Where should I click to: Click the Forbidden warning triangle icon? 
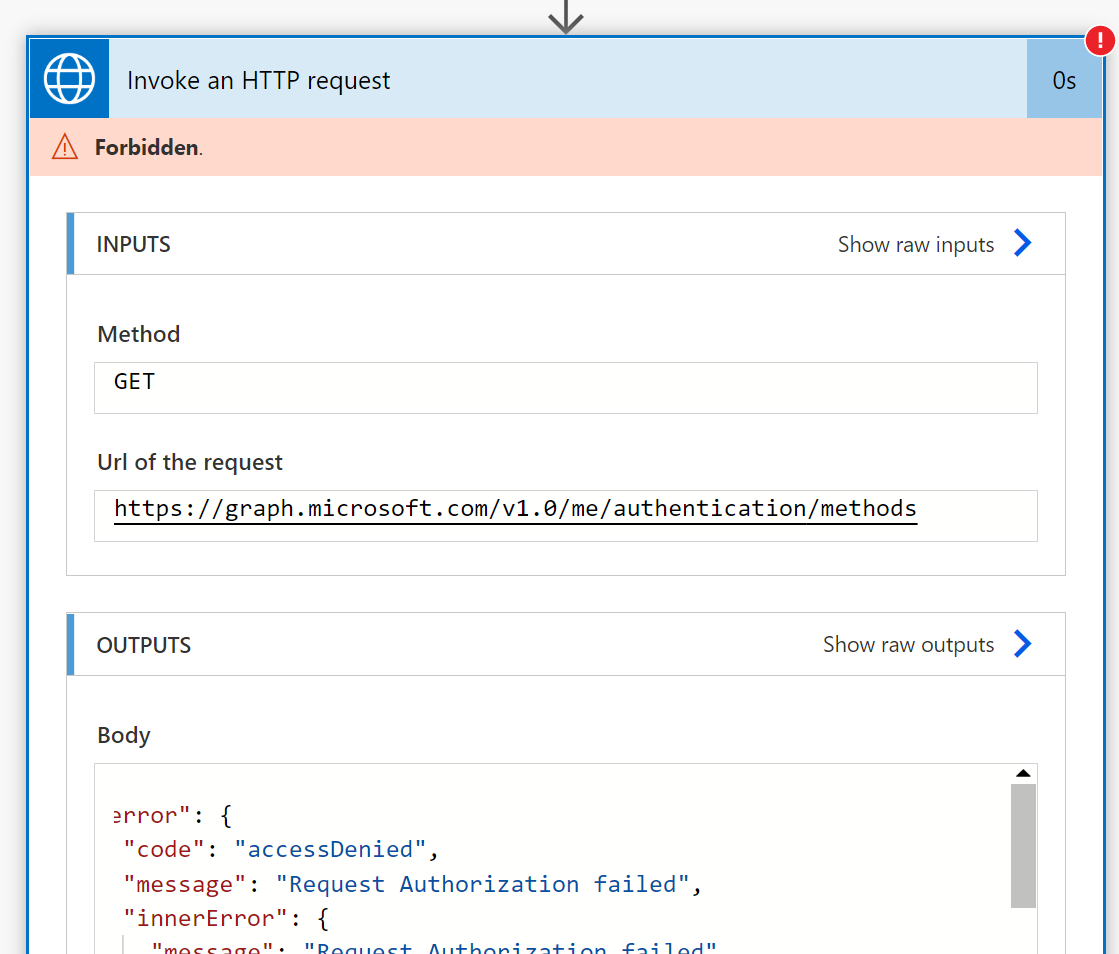[x=65, y=147]
